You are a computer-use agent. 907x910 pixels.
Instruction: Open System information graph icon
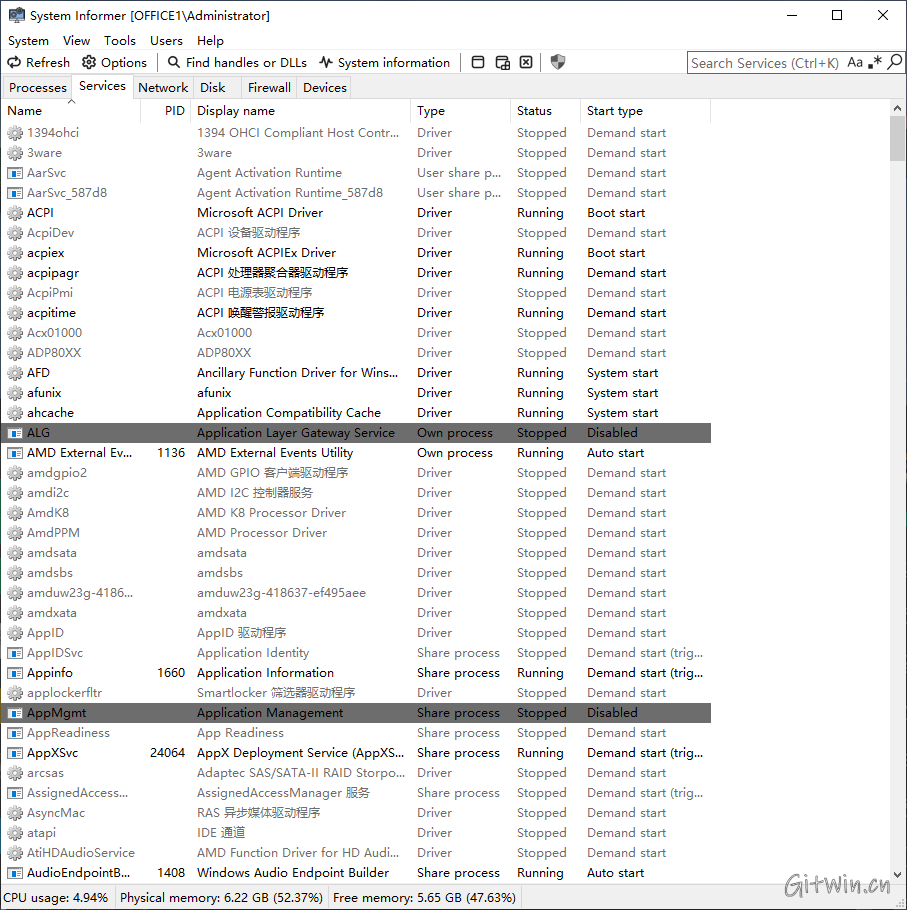point(326,62)
